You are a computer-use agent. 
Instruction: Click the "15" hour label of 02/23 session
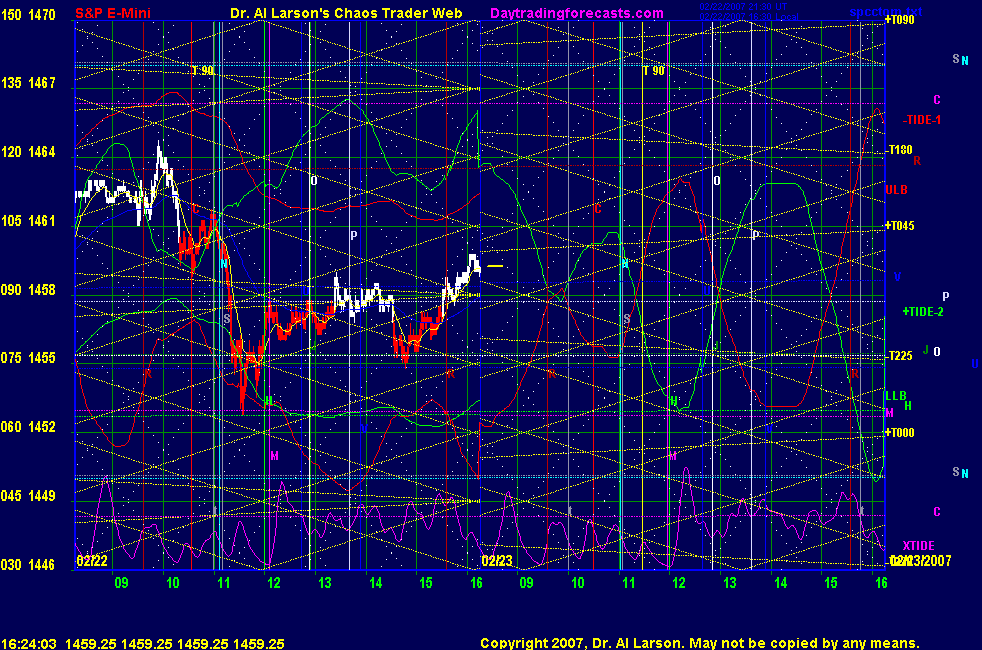(830, 582)
